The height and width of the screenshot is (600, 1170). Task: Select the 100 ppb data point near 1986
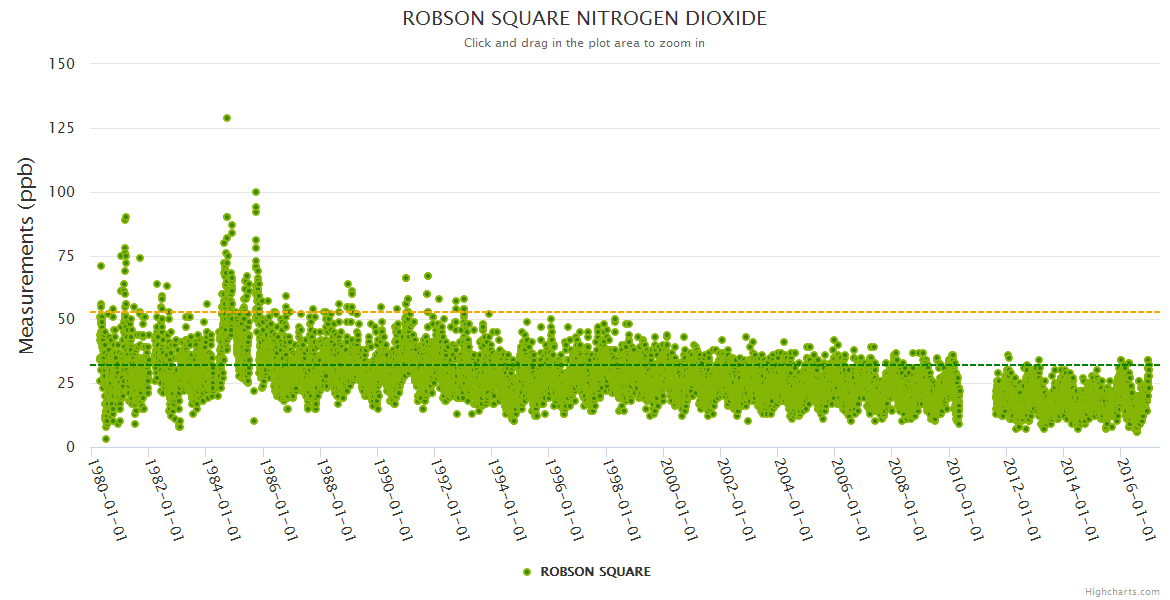[x=256, y=192]
